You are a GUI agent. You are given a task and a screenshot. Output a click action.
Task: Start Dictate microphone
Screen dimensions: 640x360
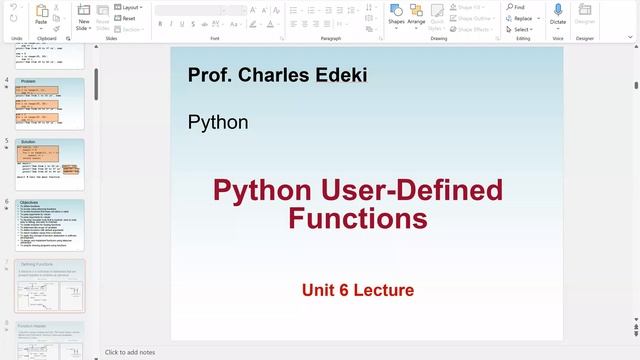[x=558, y=15]
